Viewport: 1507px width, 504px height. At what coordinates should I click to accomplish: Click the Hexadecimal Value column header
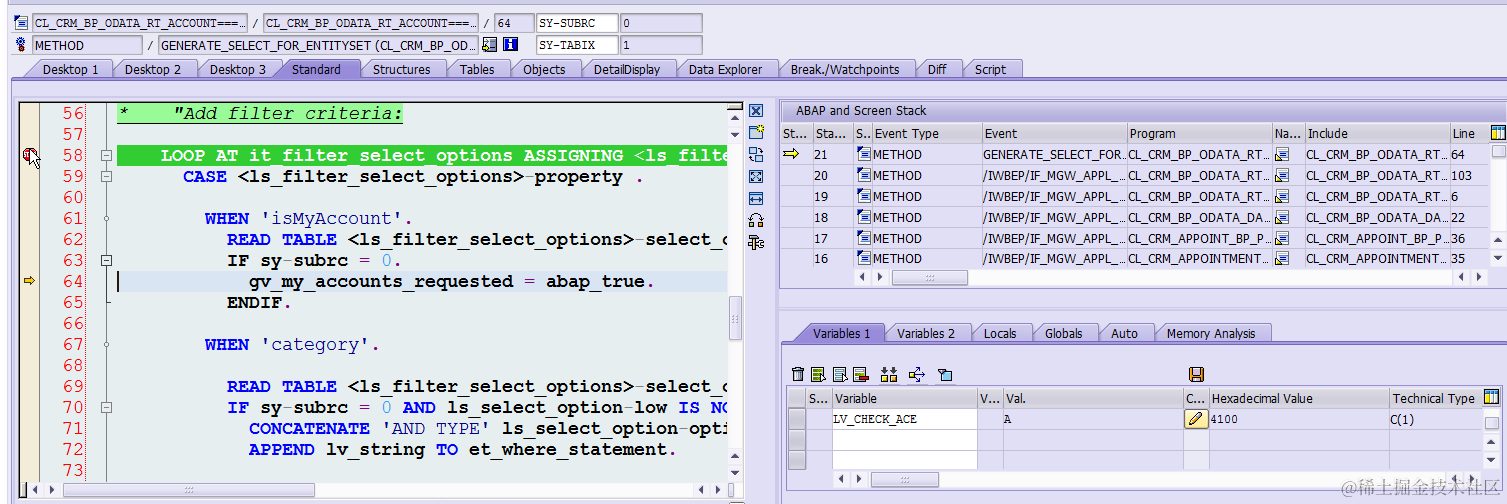[1298, 398]
